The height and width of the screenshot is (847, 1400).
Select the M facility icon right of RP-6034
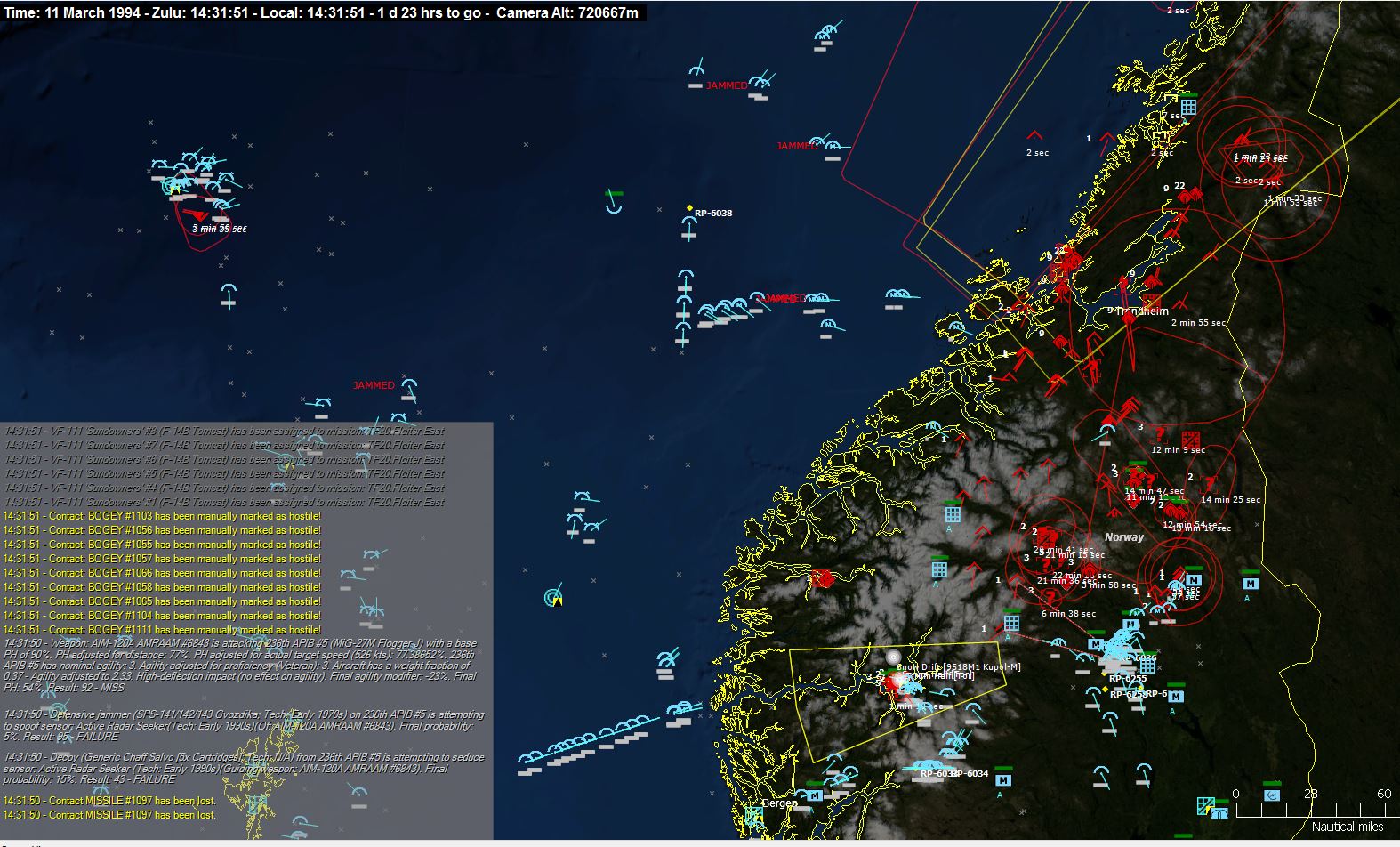tap(1003, 779)
